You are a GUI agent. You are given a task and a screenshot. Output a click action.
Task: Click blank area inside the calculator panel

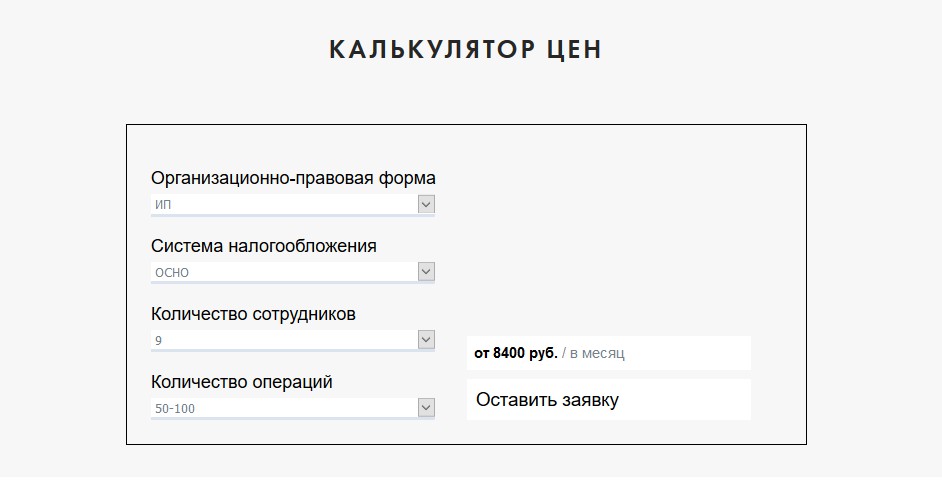point(620,220)
